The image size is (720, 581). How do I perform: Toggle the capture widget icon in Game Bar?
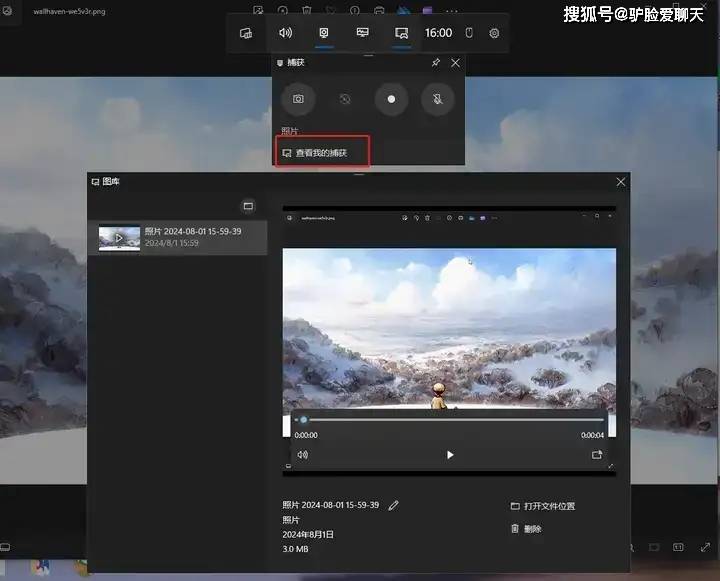(324, 33)
